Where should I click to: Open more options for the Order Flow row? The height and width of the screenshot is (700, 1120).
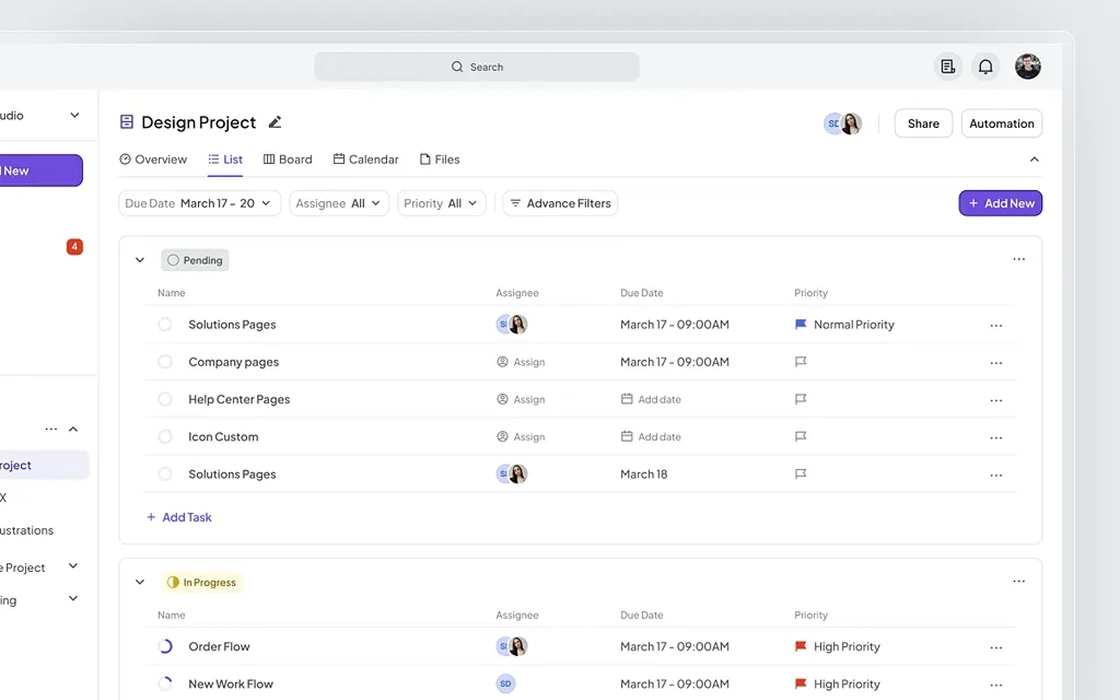tap(996, 648)
